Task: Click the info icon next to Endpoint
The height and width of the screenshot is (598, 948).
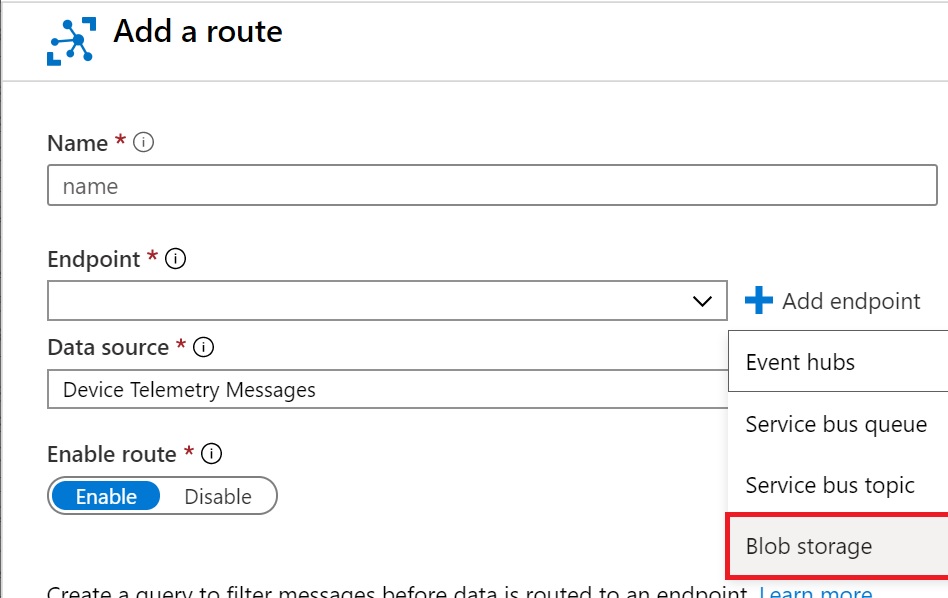Action: 175,259
